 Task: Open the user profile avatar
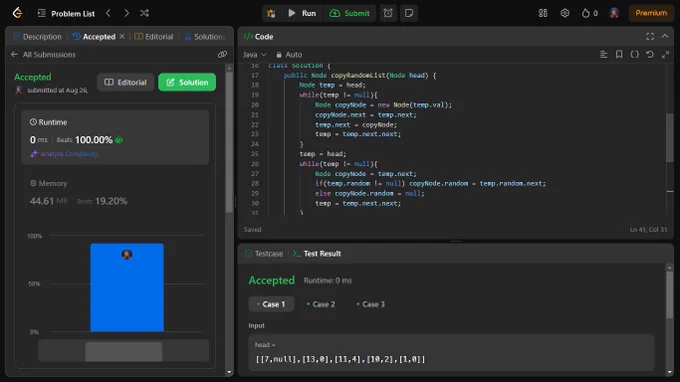coord(614,13)
